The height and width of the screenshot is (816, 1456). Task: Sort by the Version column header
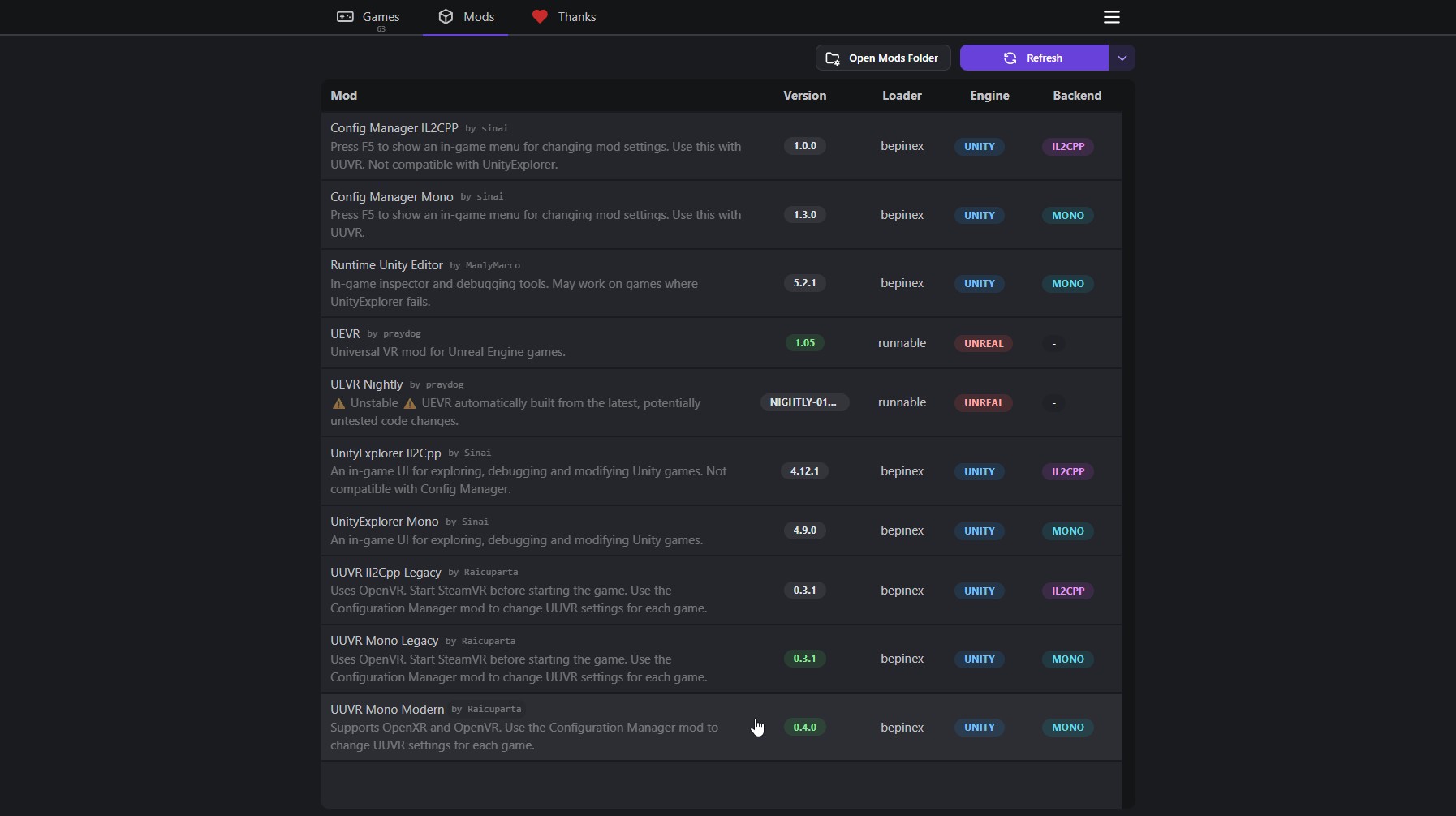(x=804, y=96)
